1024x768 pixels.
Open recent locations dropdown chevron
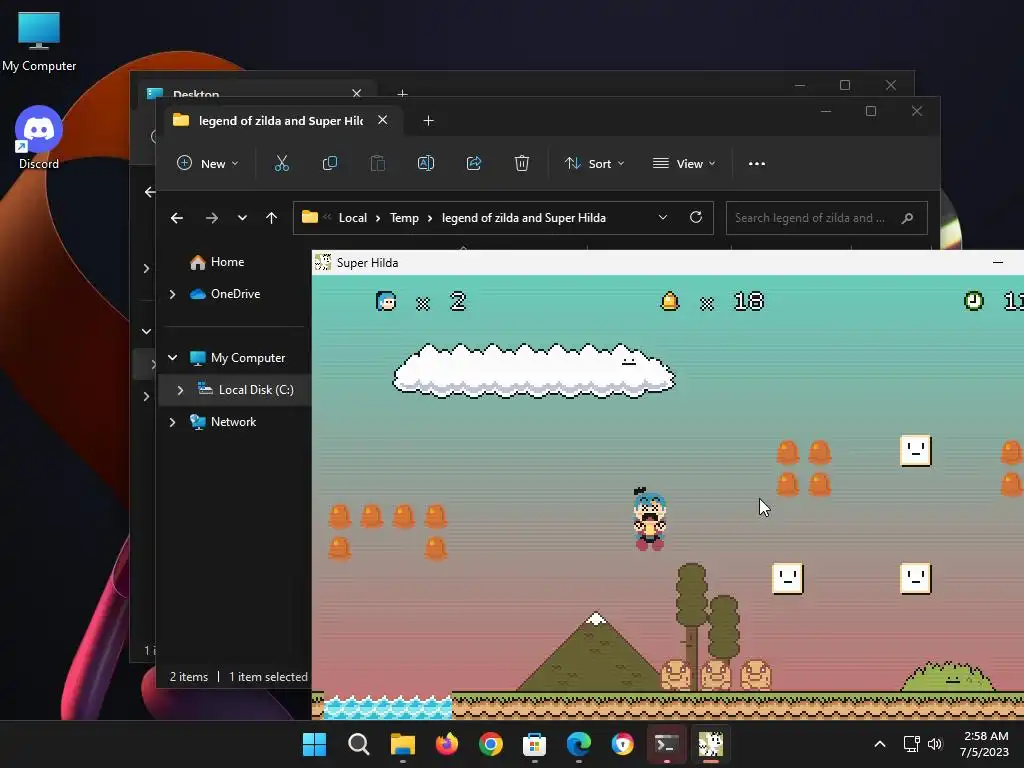click(x=242, y=217)
